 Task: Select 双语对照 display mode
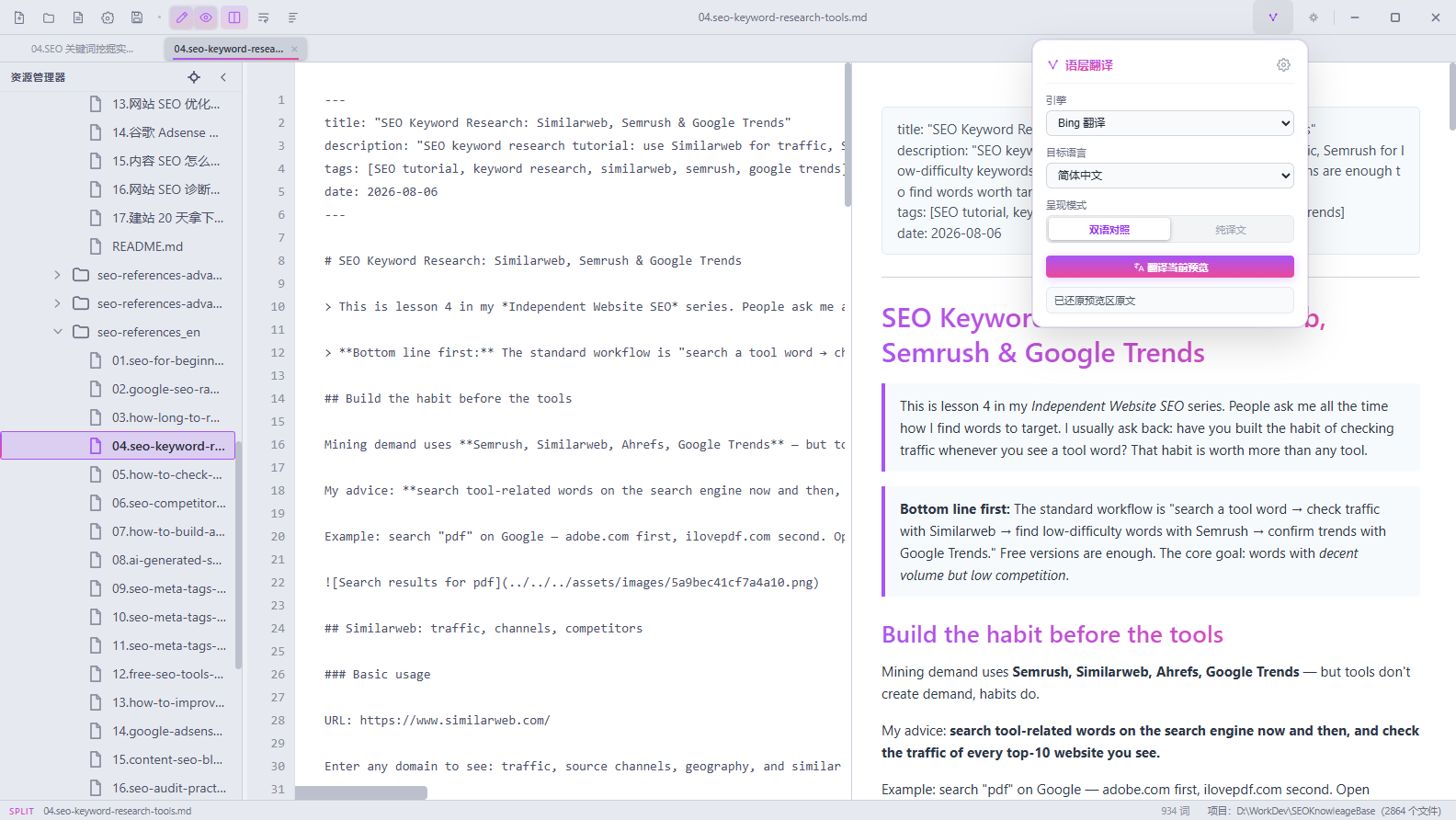[1109, 230]
